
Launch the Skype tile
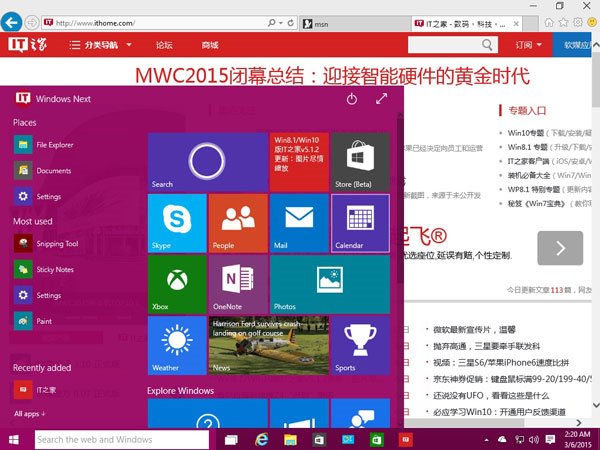tap(177, 223)
